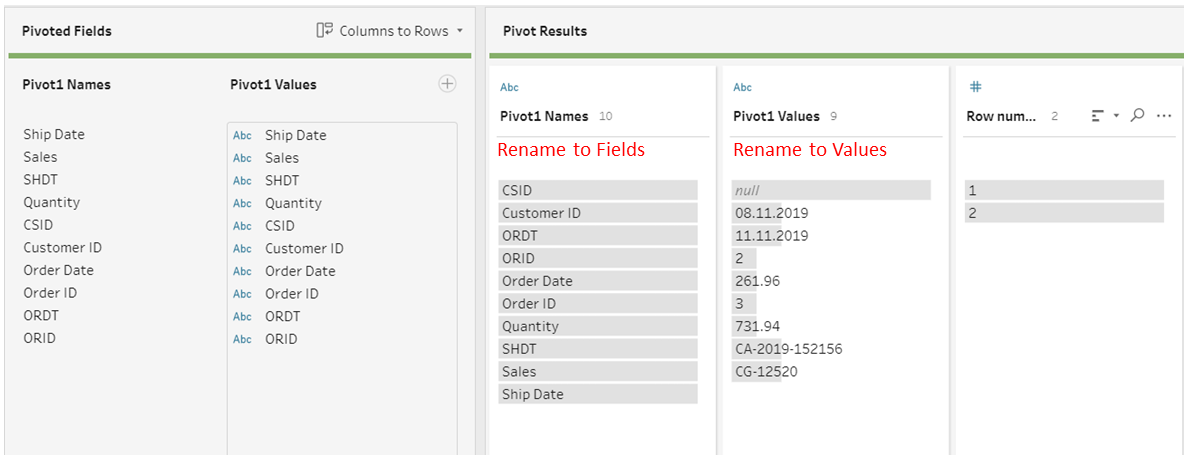Image resolution: width=1186 pixels, height=455 pixels.
Task: Click the plus icon to add pivot values
Action: tap(447, 84)
